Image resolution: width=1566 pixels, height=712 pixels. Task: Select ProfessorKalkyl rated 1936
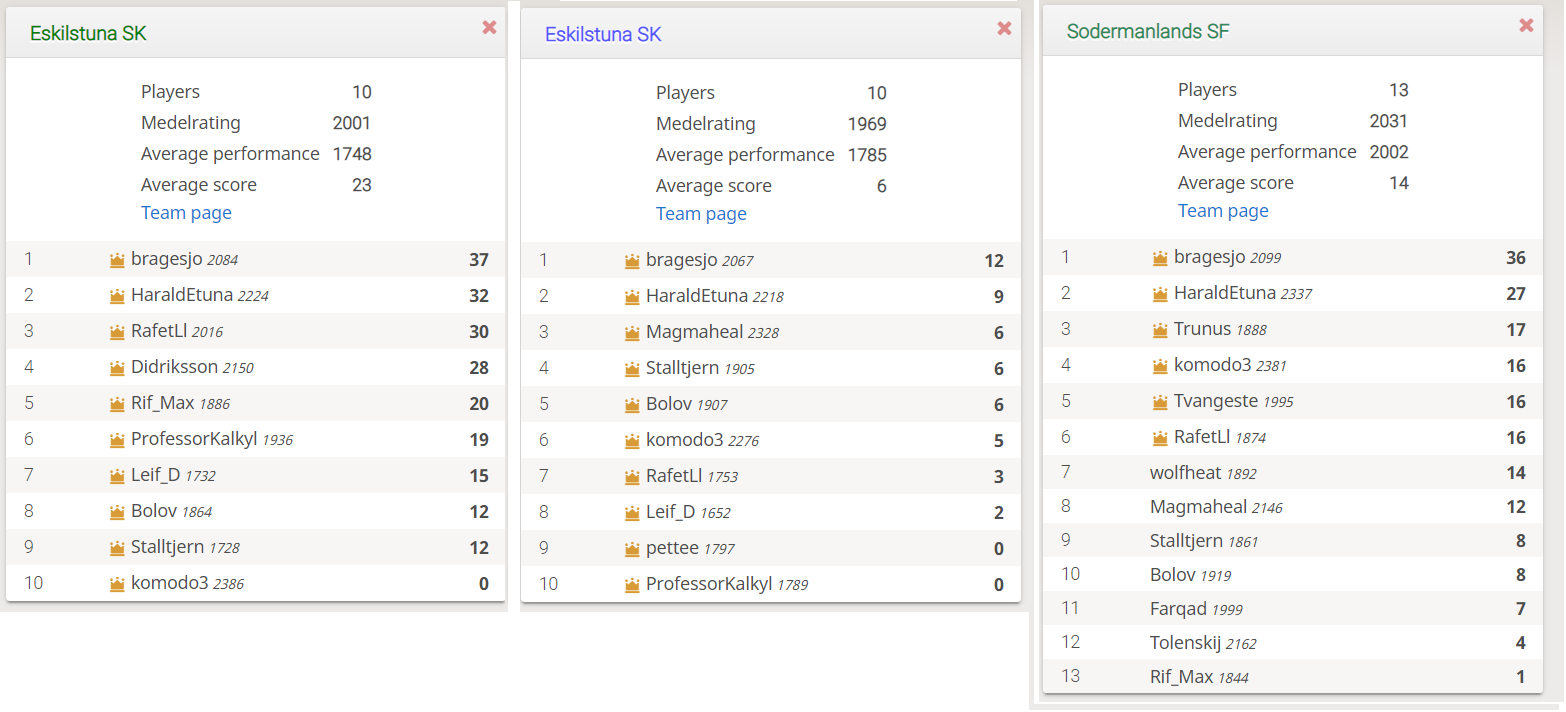(x=256, y=440)
